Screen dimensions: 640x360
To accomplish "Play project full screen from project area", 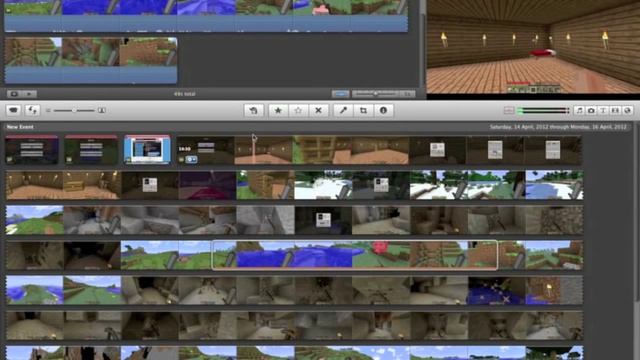I will pos(14,94).
